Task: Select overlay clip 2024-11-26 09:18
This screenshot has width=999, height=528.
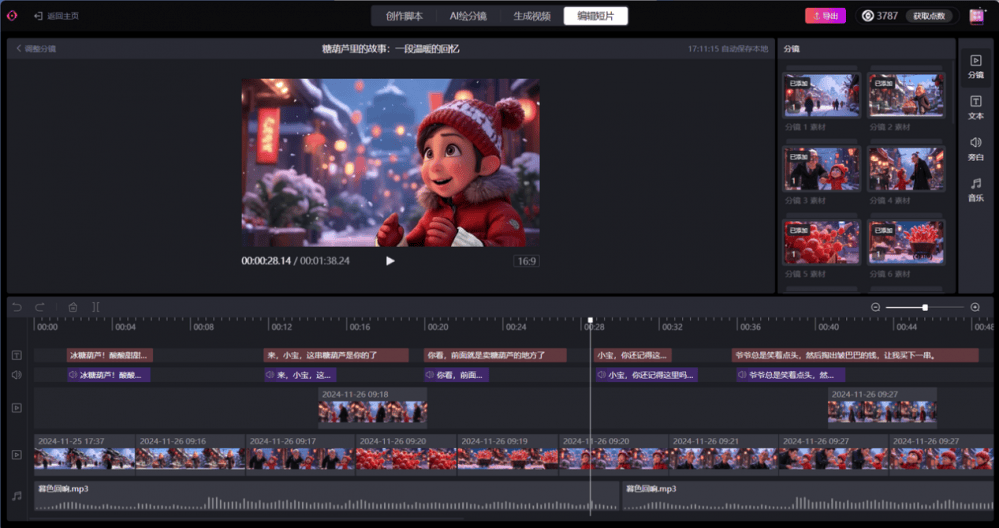Action: click(373, 408)
